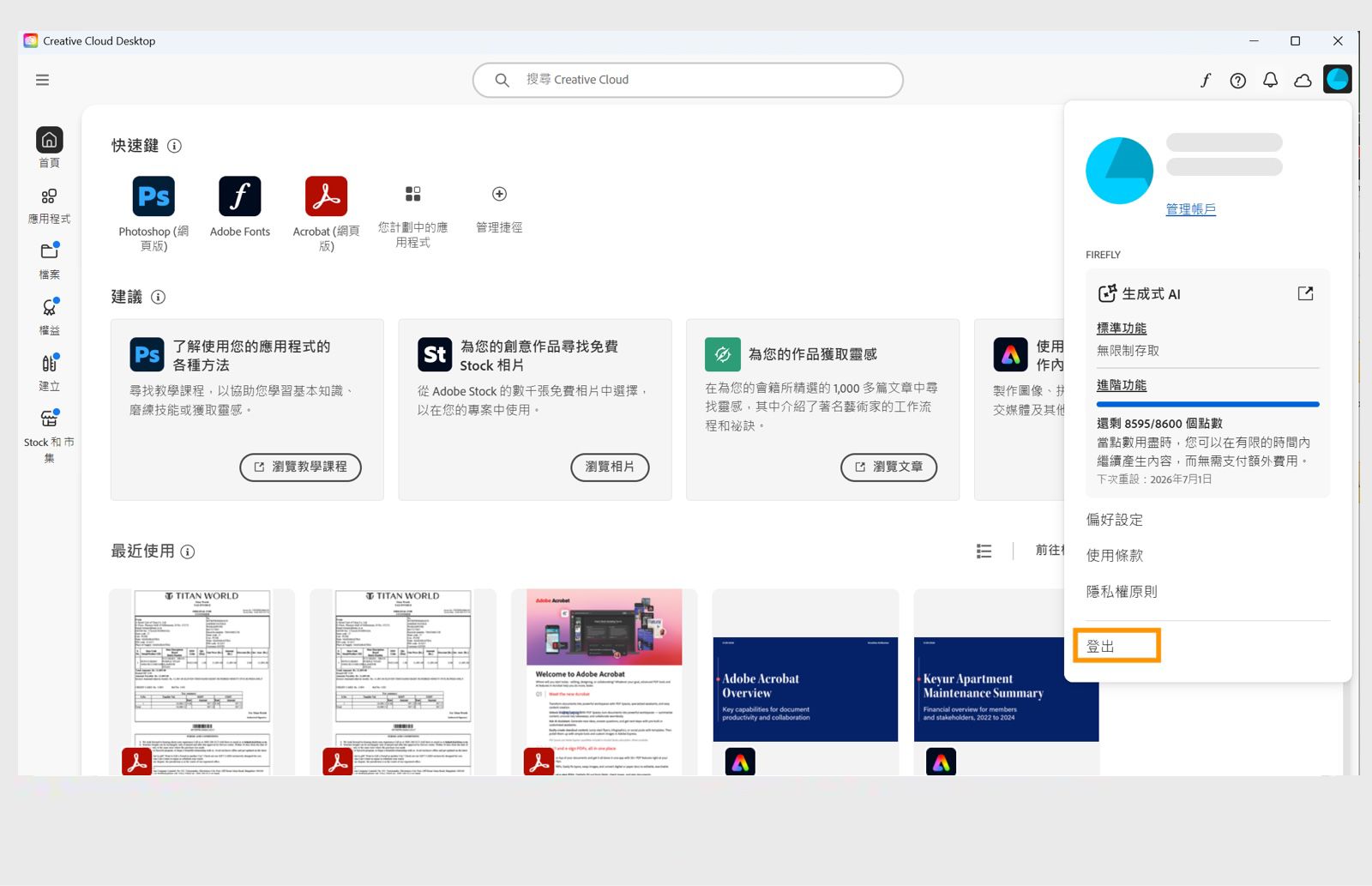Open 權益 in sidebar

click(49, 316)
